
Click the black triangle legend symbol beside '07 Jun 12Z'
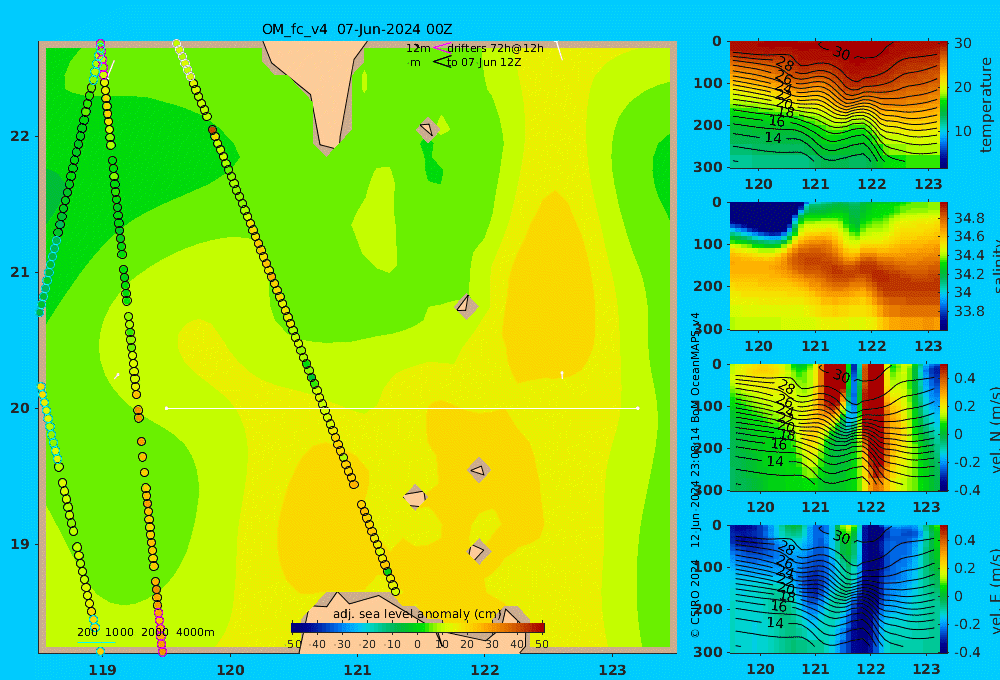click(442, 62)
